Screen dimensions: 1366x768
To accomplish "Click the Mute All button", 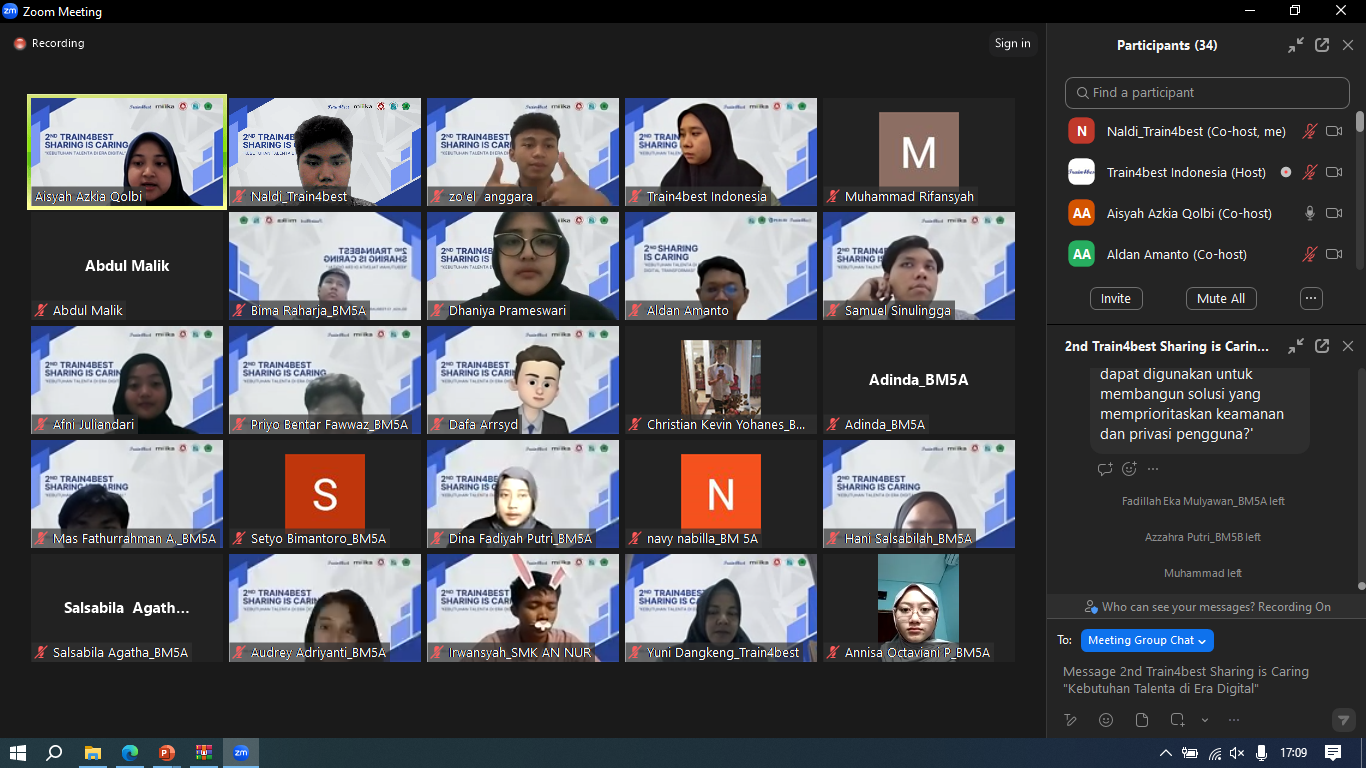I will 1221,298.
